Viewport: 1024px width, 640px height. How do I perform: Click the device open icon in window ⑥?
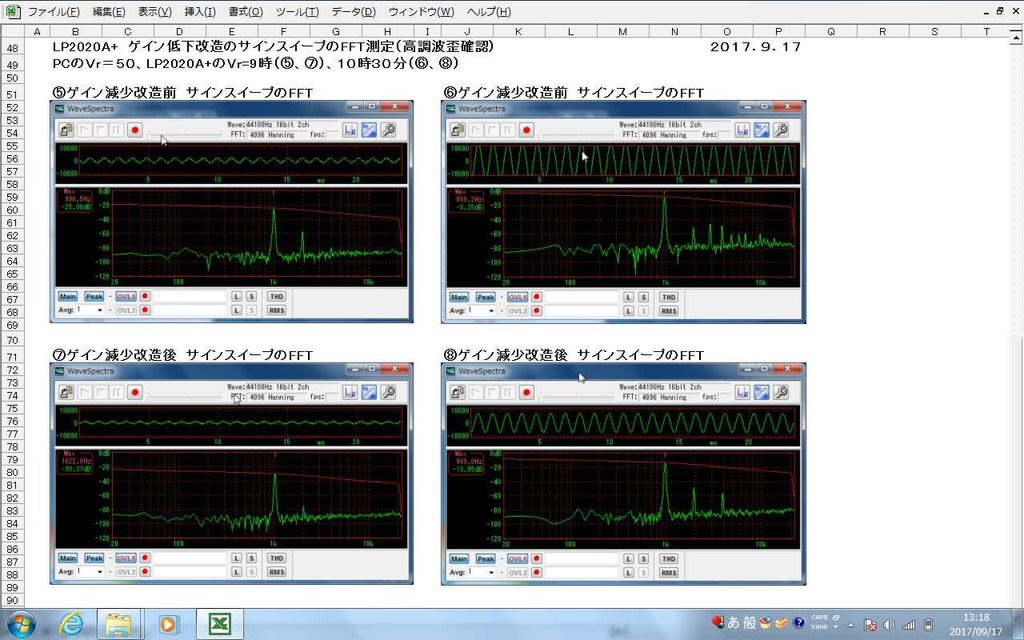pyautogui.click(x=458, y=130)
